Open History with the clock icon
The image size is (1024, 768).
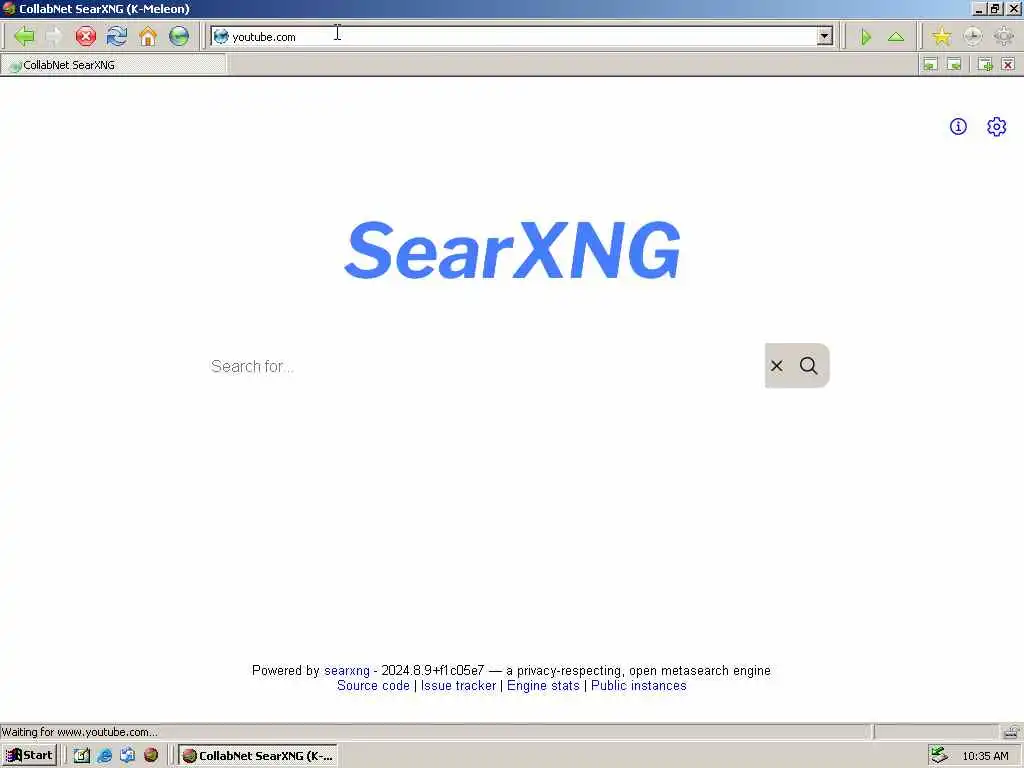(973, 36)
